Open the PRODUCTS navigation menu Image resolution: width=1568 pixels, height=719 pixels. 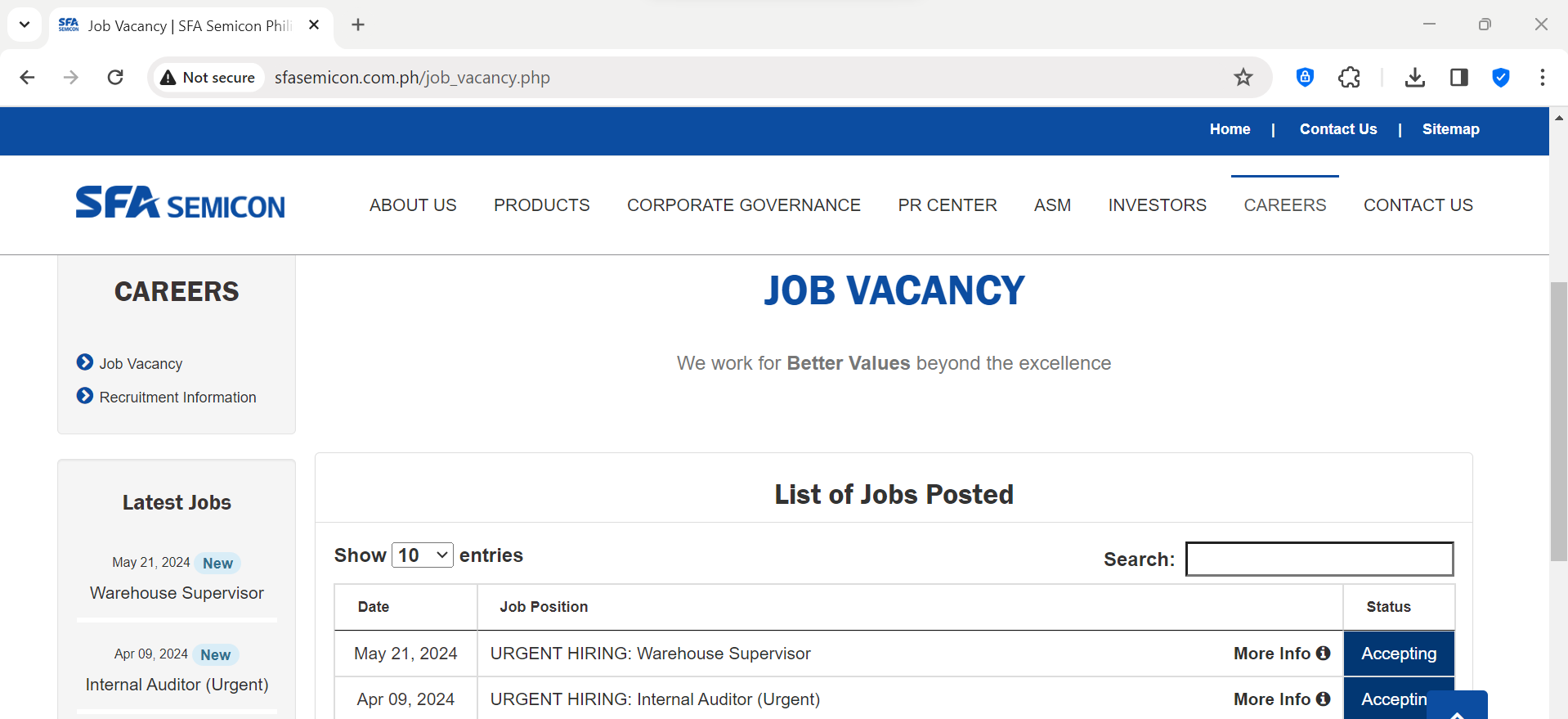click(541, 205)
